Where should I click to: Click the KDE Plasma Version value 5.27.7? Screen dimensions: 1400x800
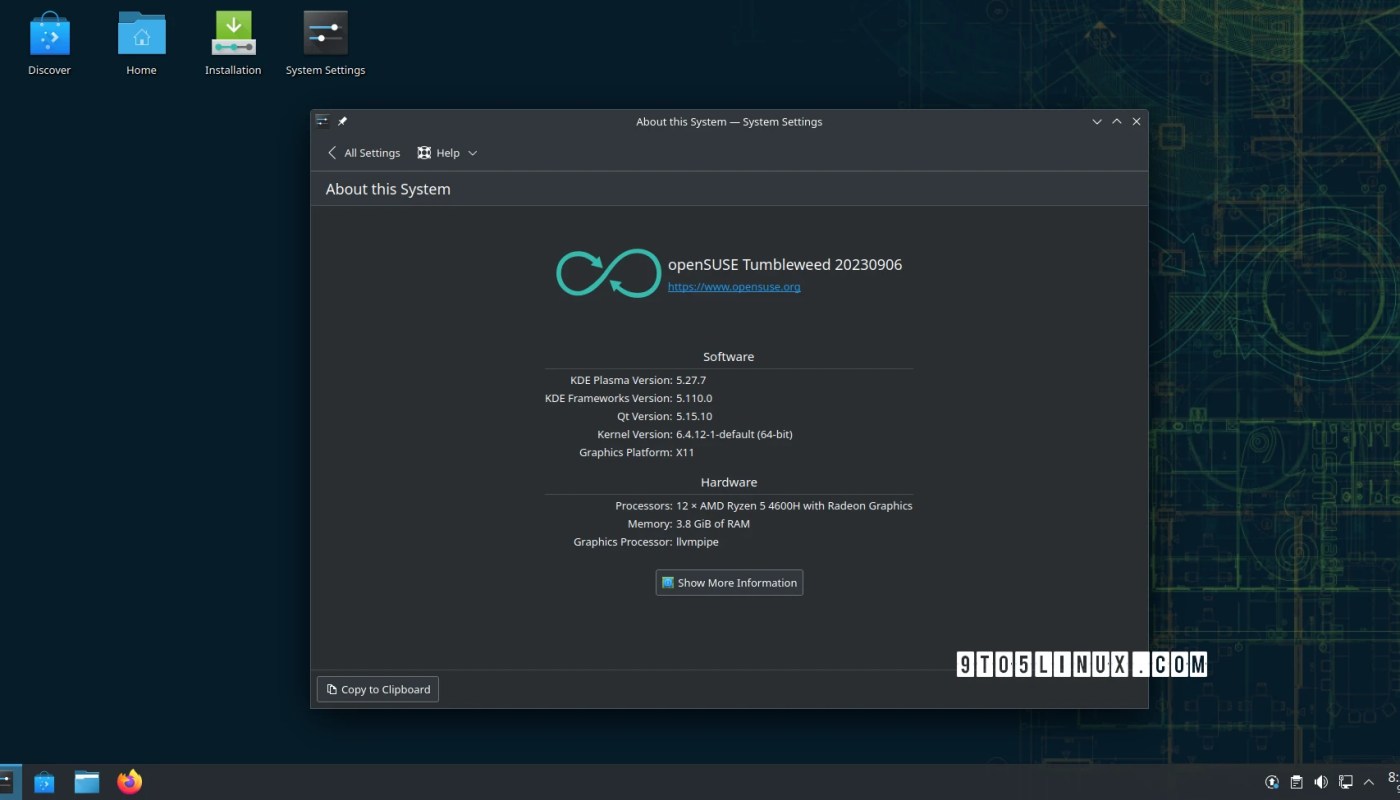coord(691,380)
